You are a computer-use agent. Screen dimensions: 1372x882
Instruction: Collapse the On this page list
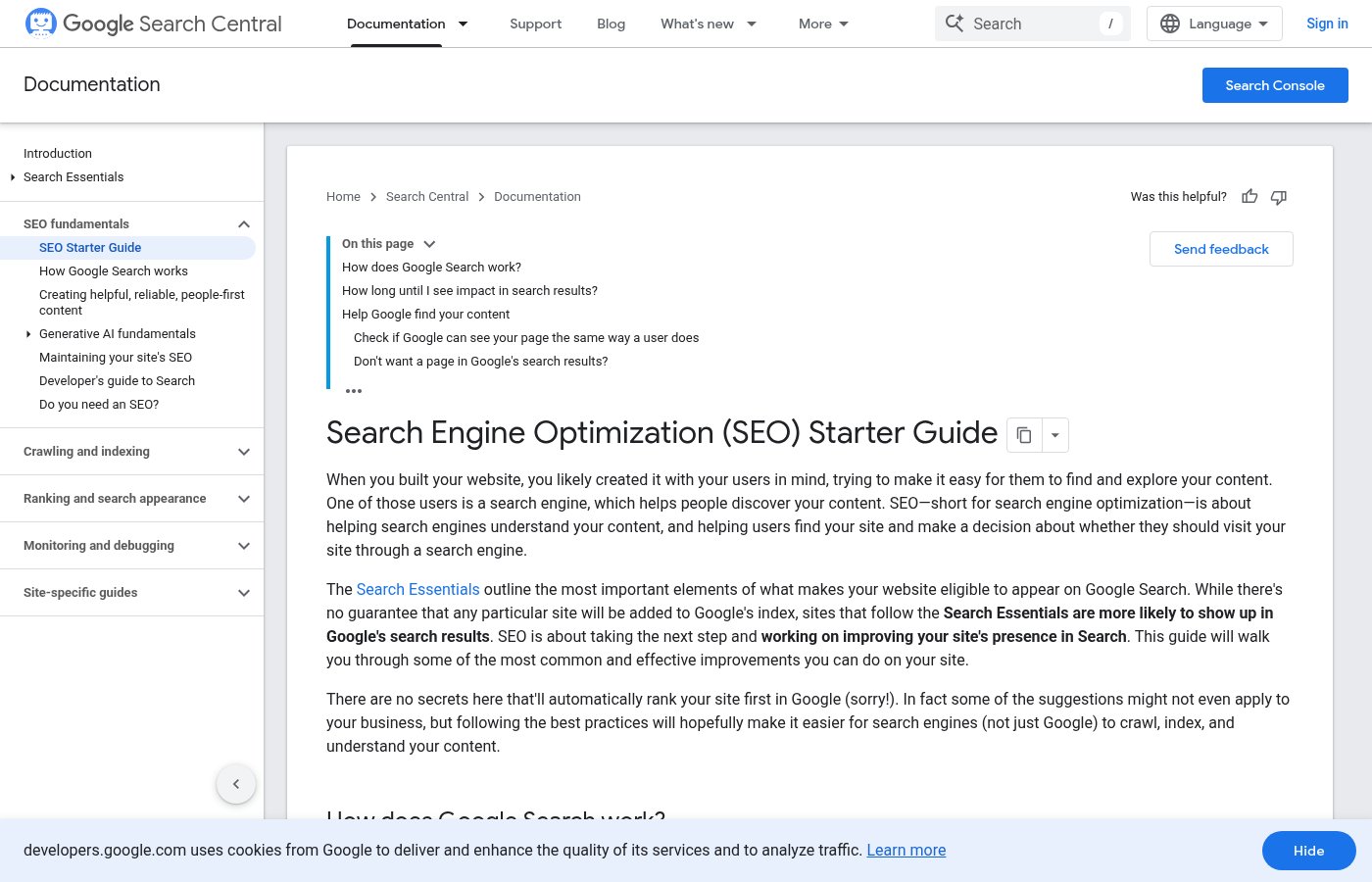429,244
